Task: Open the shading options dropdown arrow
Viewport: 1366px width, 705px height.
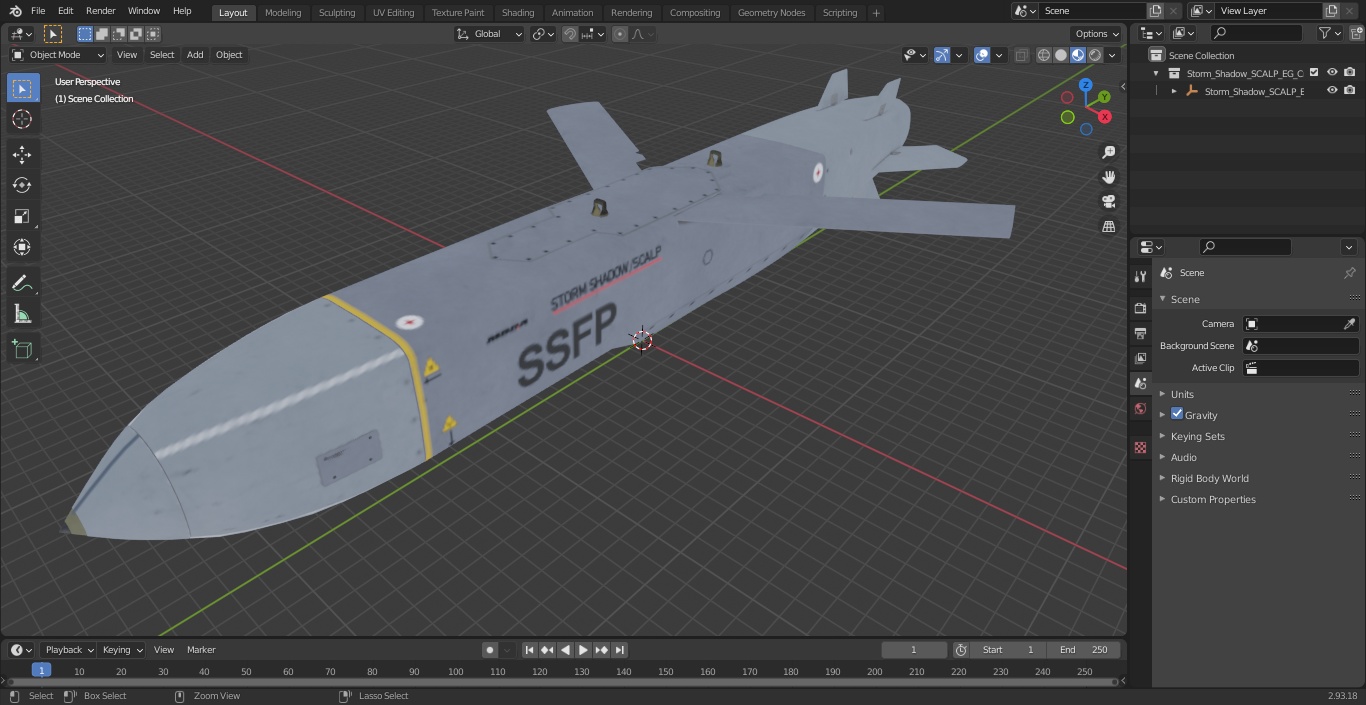Action: [x=1112, y=55]
